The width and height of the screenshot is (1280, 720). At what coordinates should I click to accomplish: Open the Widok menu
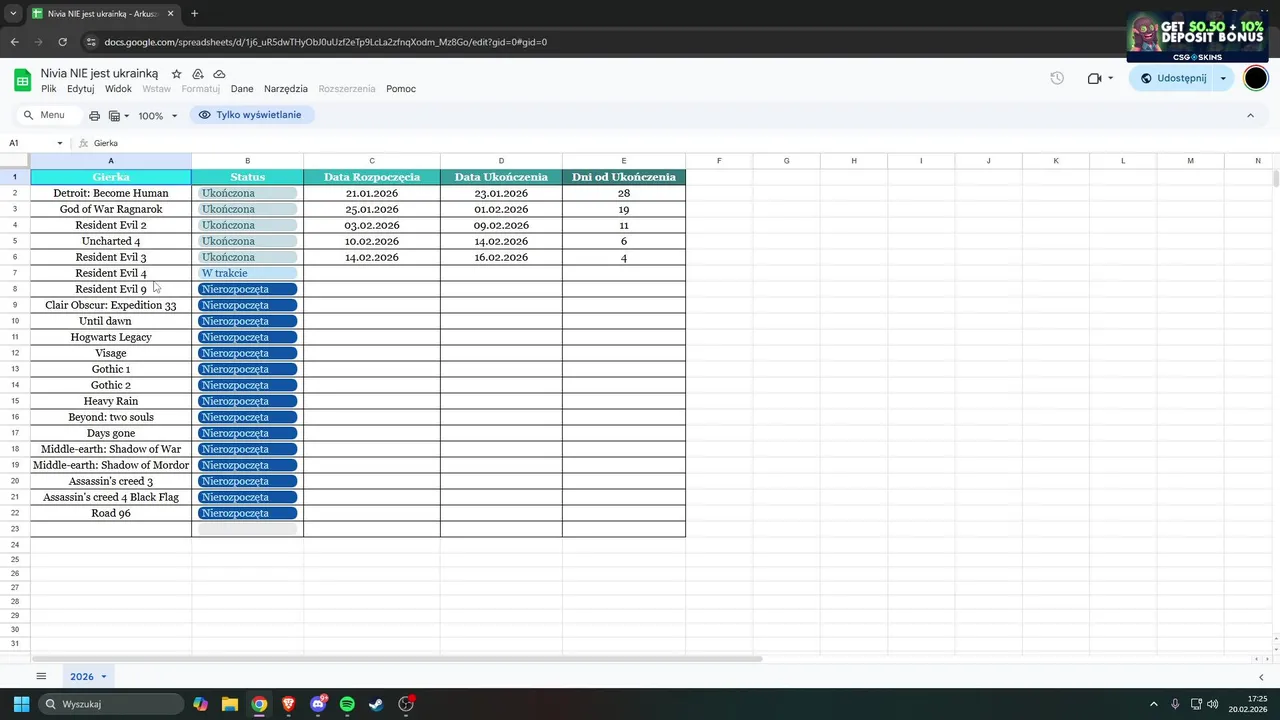click(x=118, y=89)
